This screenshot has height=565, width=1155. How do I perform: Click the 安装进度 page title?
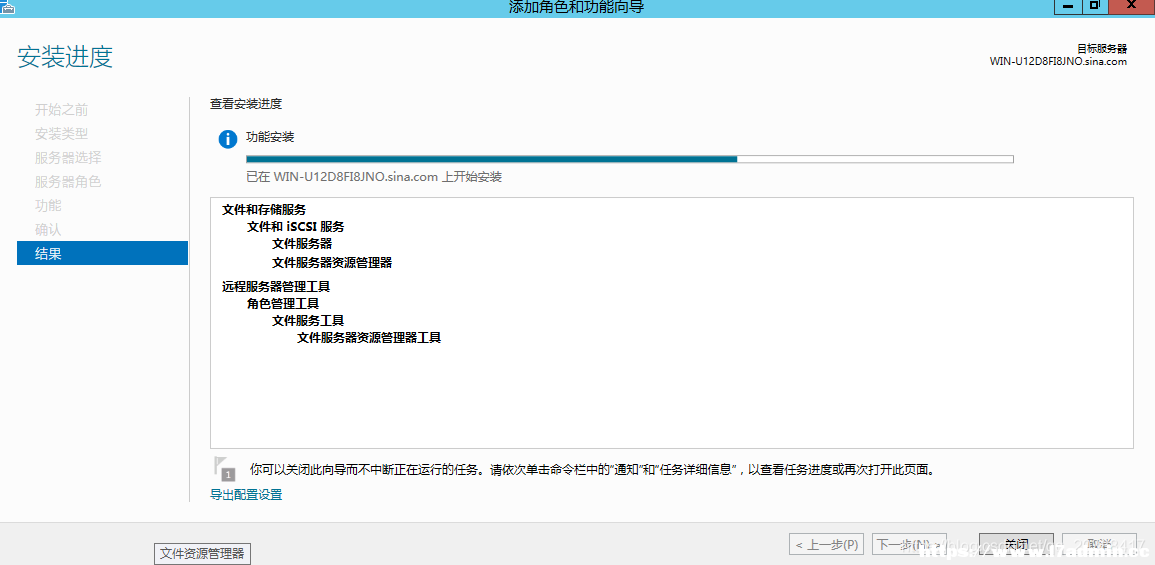click(x=65, y=57)
